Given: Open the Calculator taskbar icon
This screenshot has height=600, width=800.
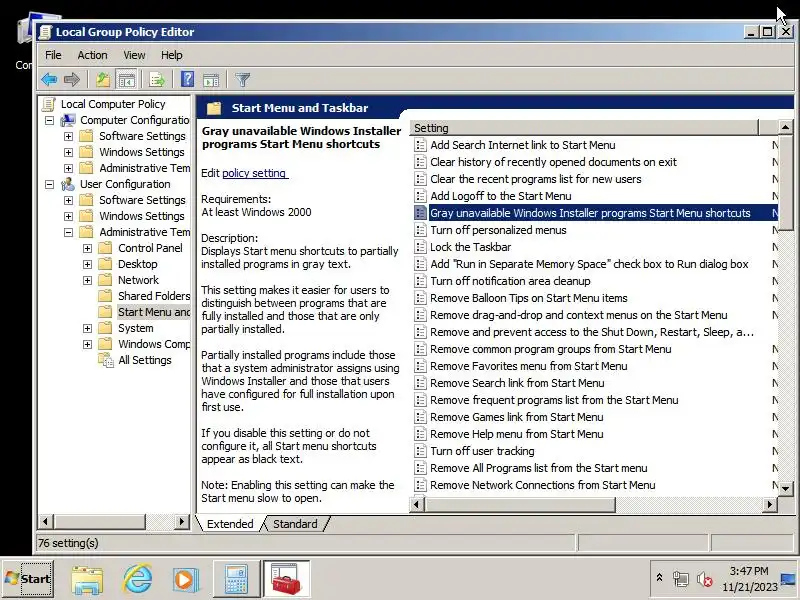Looking at the screenshot, I should pyautogui.click(x=236, y=579).
